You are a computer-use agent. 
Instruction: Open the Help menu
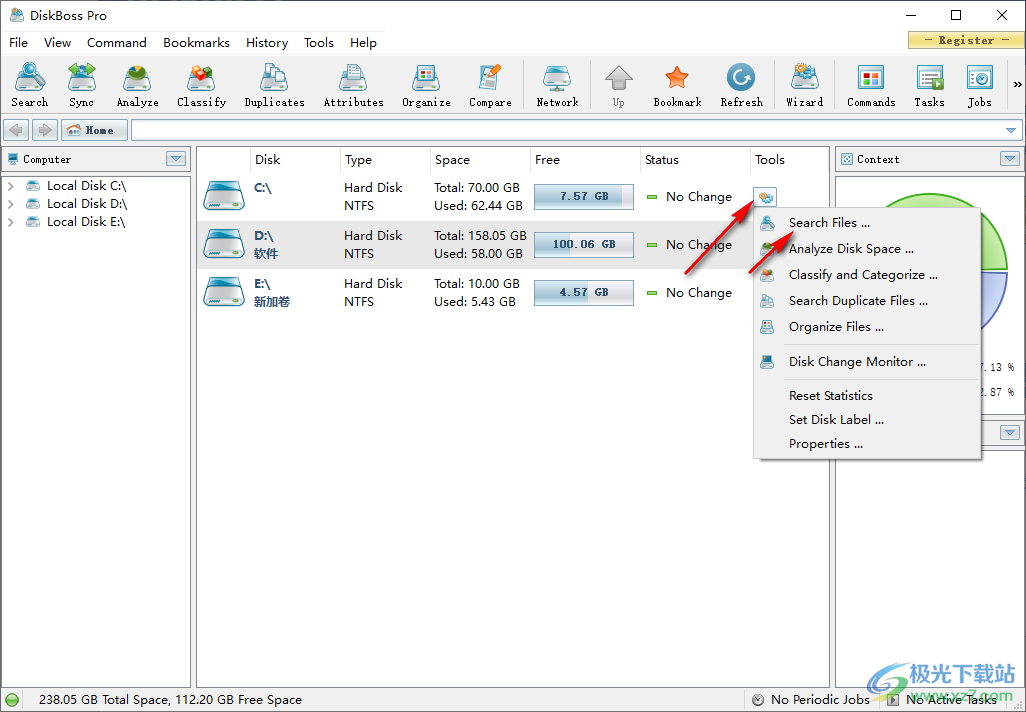(x=363, y=43)
